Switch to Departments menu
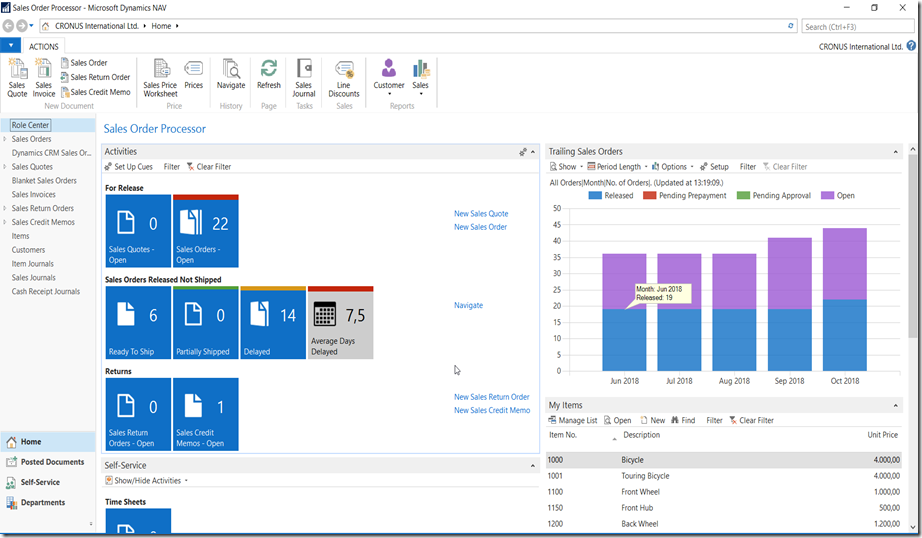The height and width of the screenshot is (538, 922). tap(48, 503)
